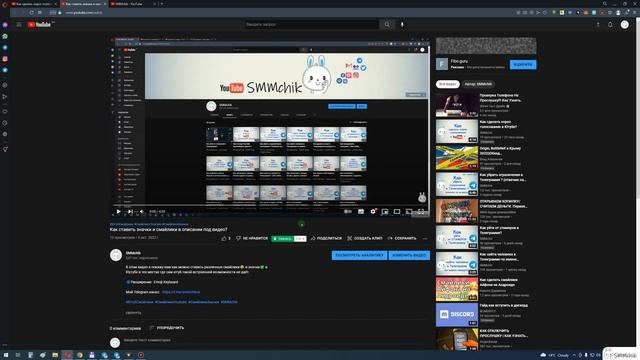The image size is (640, 360).
Task: Open the player's settings gear
Action: (x=373, y=211)
